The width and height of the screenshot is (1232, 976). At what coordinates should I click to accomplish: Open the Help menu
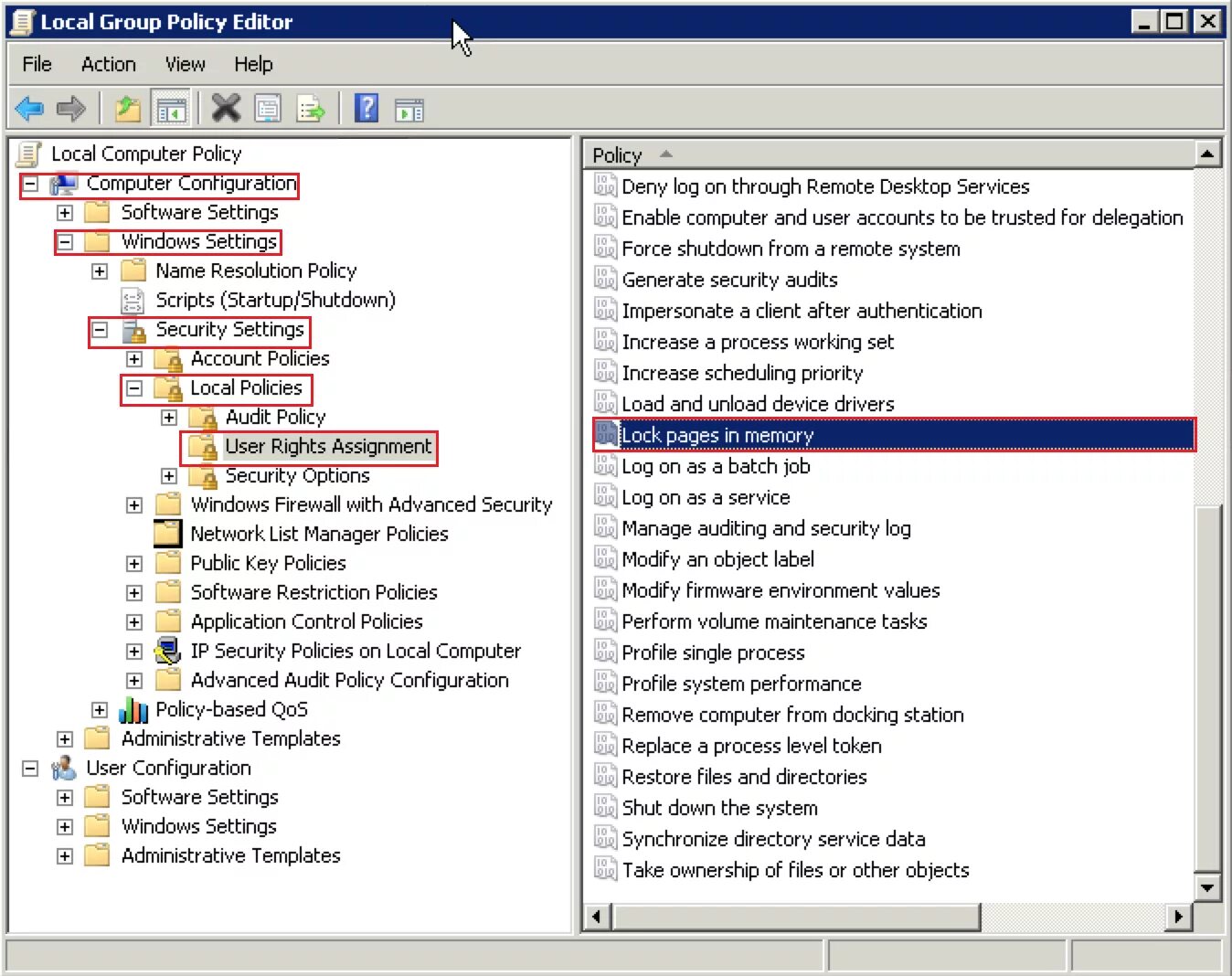[x=253, y=64]
